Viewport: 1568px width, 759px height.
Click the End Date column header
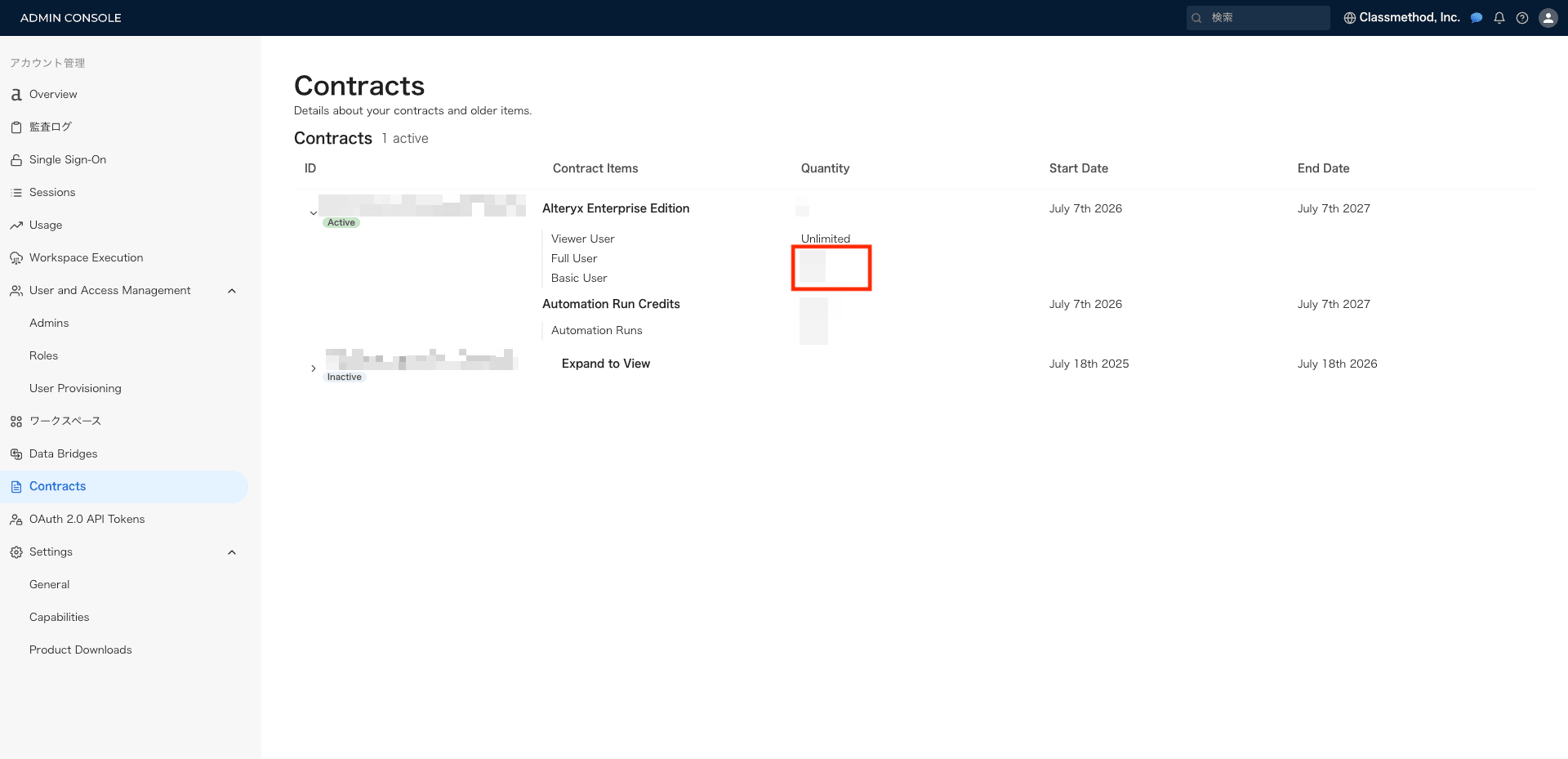coord(1323,168)
